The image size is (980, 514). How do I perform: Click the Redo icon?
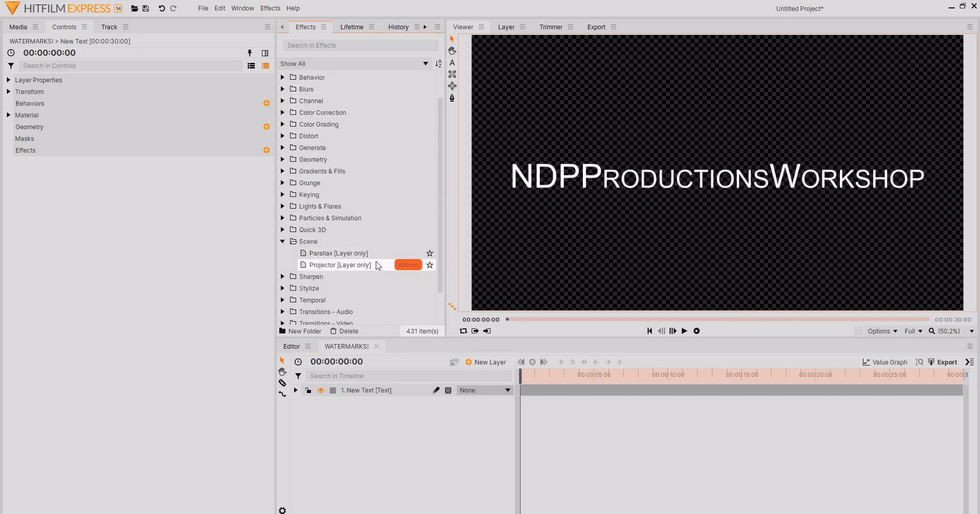pyautogui.click(x=173, y=8)
